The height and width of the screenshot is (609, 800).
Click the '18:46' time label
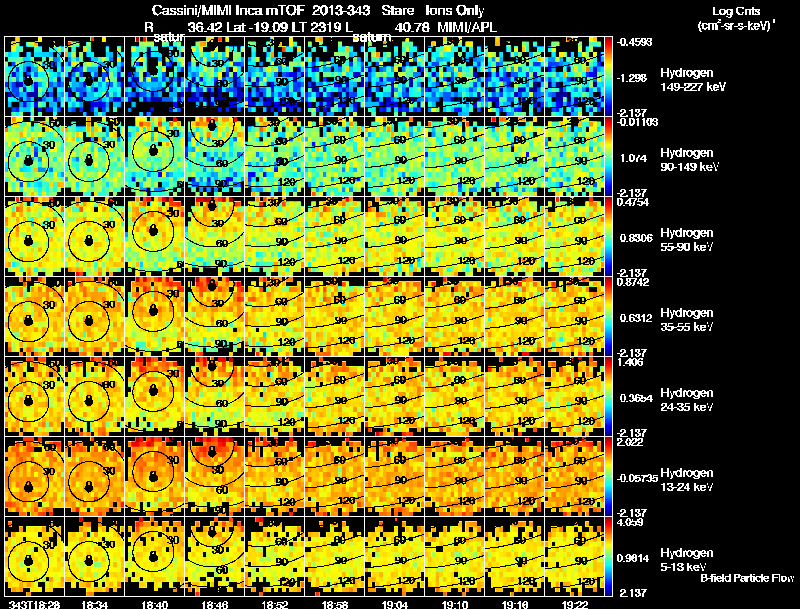pos(215,604)
